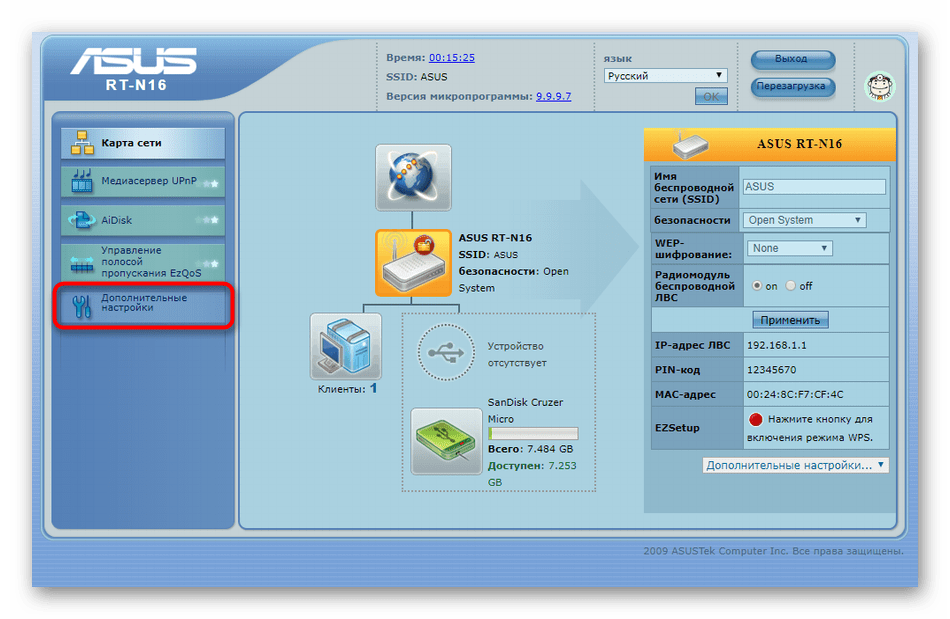
Task: Click the SanDisk storage usage bar
Action: coord(533,434)
